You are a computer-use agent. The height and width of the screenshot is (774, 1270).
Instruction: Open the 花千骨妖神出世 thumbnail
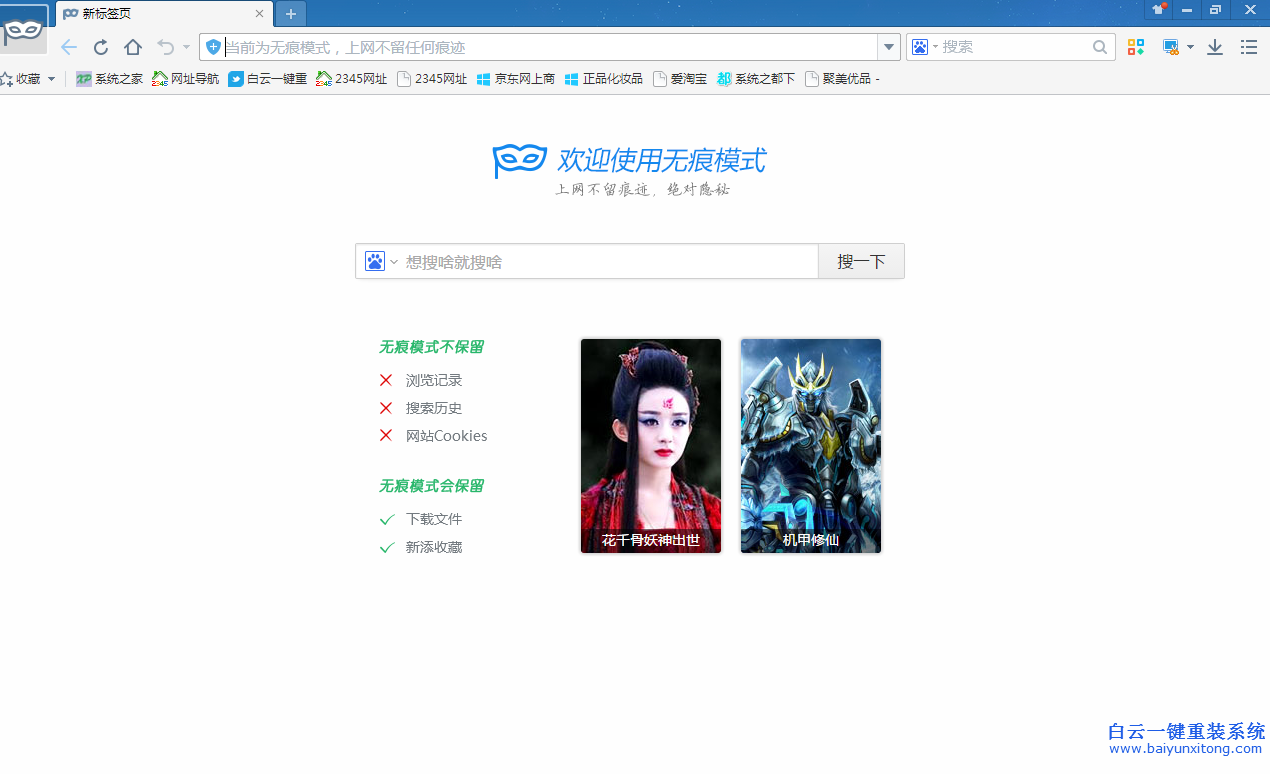coord(651,446)
